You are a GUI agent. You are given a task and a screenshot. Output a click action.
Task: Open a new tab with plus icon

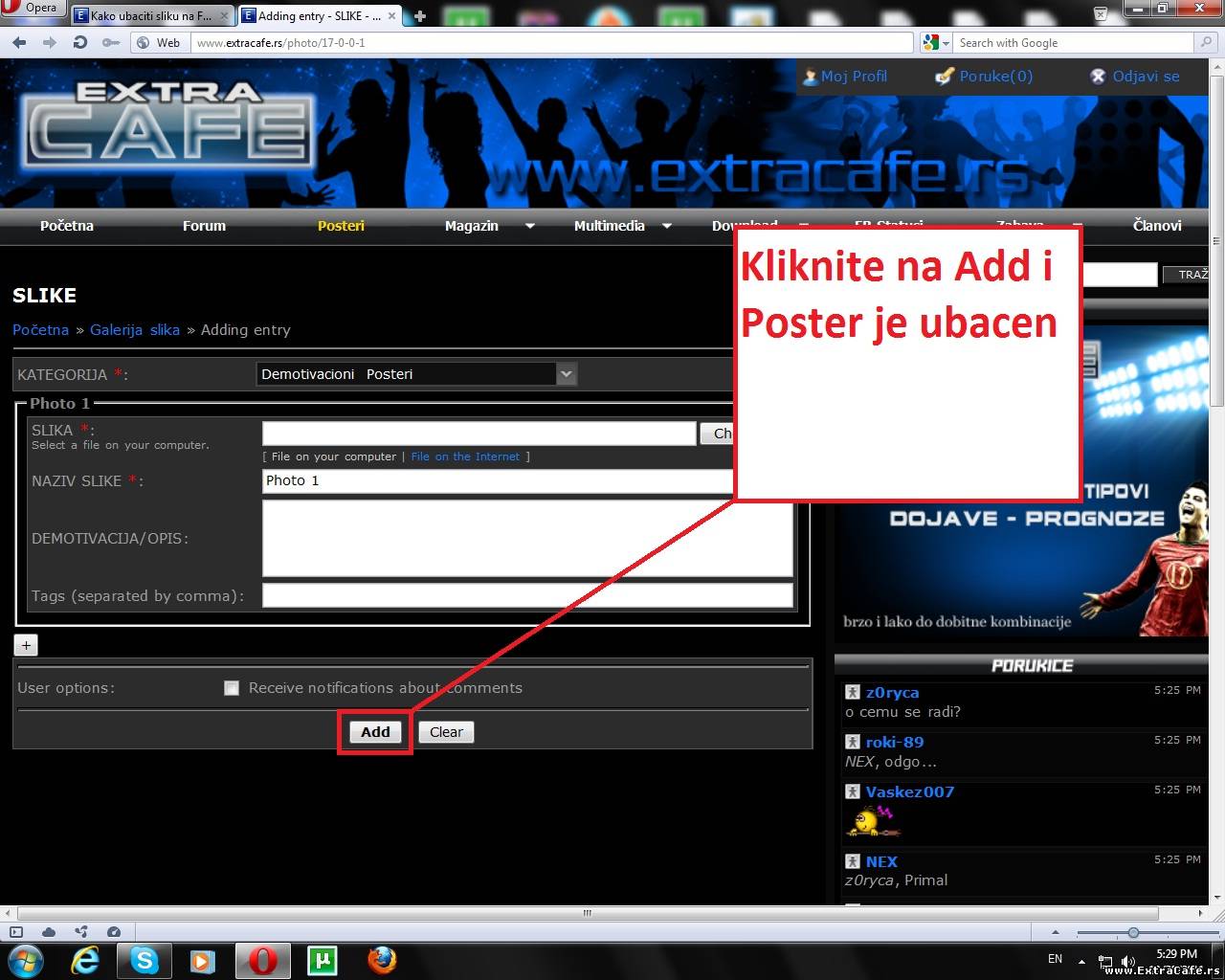pyautogui.click(x=419, y=16)
